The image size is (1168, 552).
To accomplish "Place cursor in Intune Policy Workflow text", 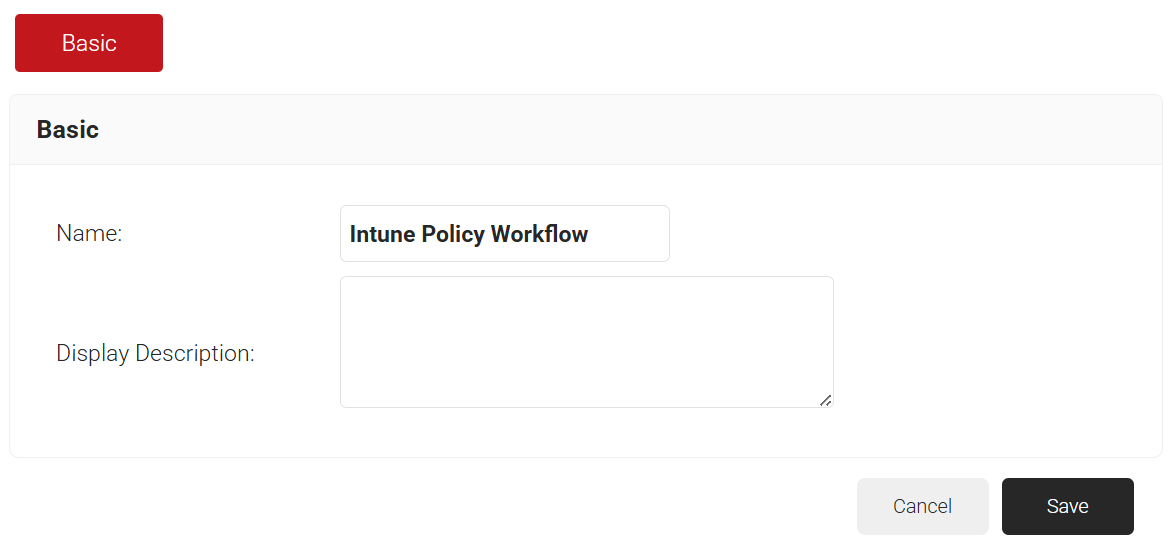I will pos(468,234).
